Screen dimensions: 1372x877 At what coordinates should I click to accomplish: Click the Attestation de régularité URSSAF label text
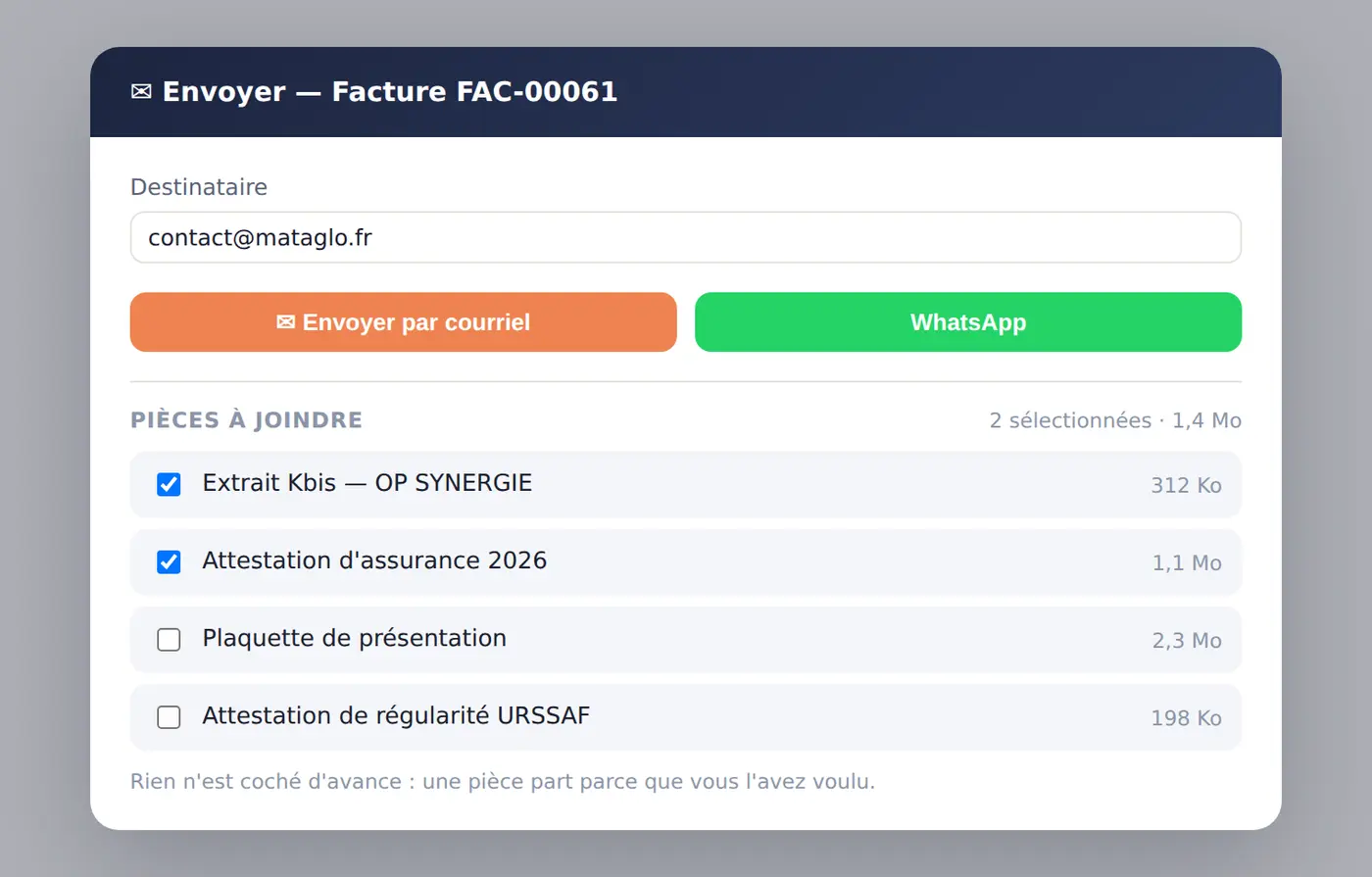397,715
